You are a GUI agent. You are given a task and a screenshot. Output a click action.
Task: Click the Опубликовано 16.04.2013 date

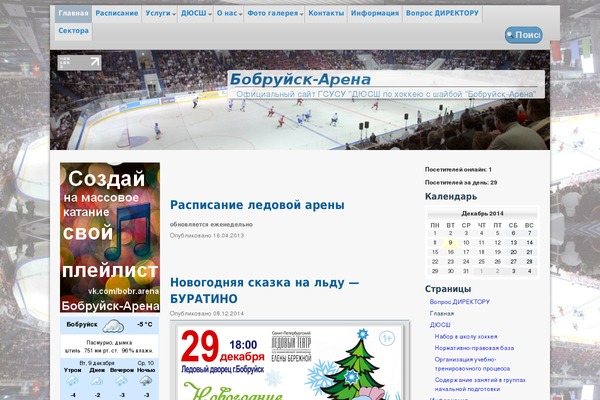tap(207, 235)
